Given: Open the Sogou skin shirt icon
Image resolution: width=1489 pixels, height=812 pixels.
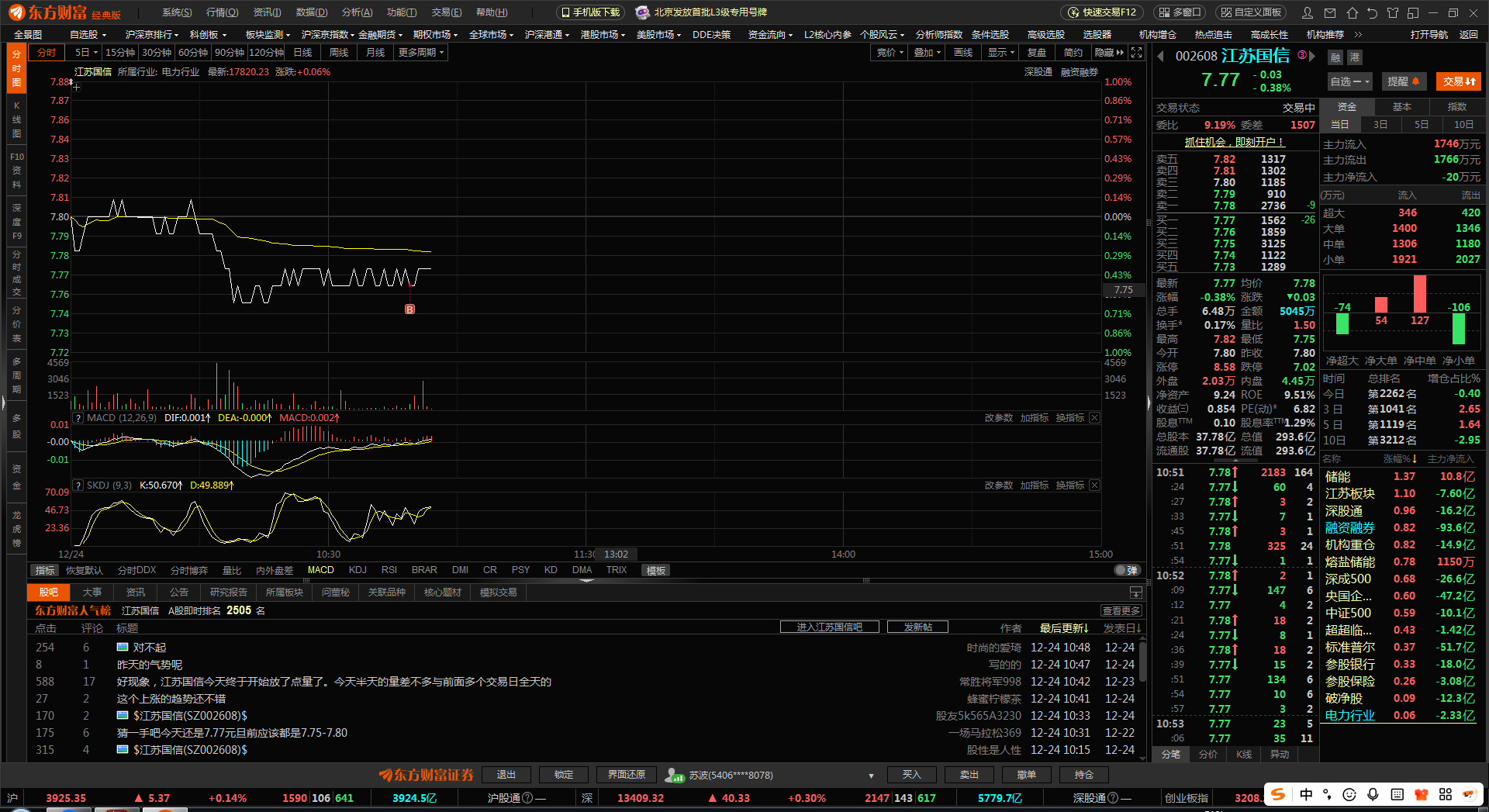Looking at the screenshot, I should (1422, 794).
